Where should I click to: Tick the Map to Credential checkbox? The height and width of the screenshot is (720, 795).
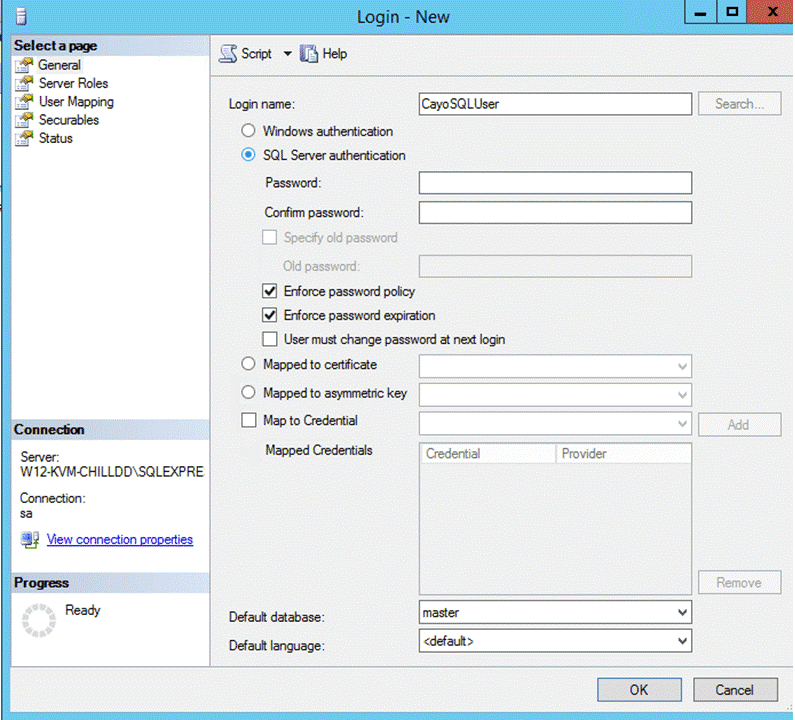click(248, 420)
